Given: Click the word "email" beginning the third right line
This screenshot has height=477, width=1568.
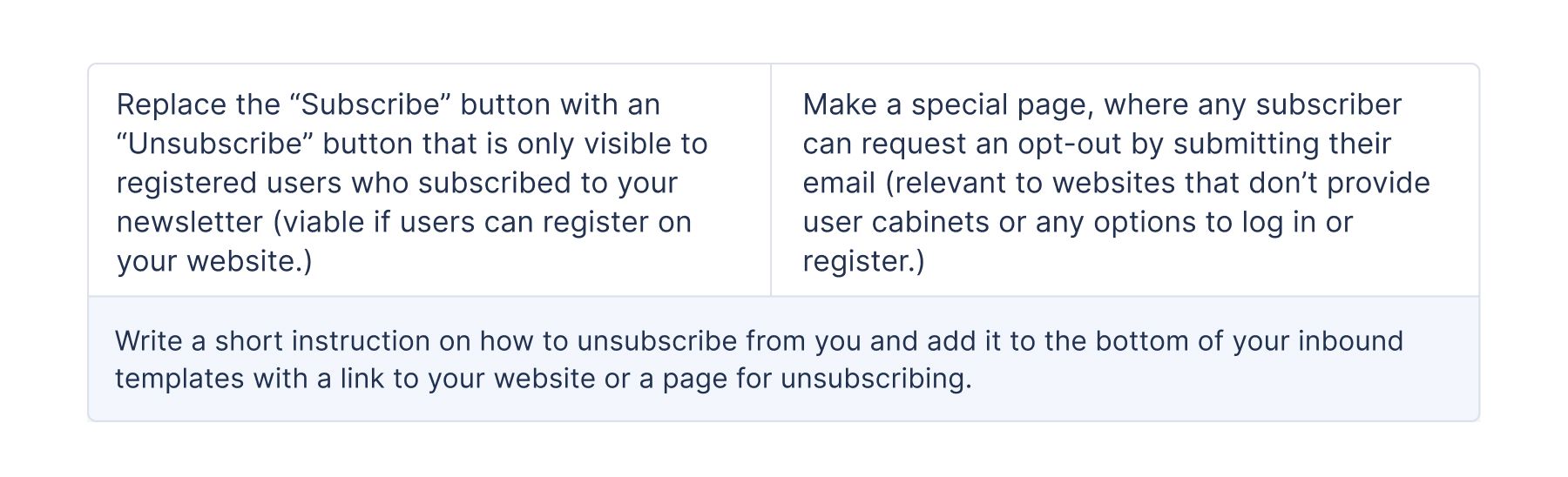Looking at the screenshot, I should coord(839,183).
